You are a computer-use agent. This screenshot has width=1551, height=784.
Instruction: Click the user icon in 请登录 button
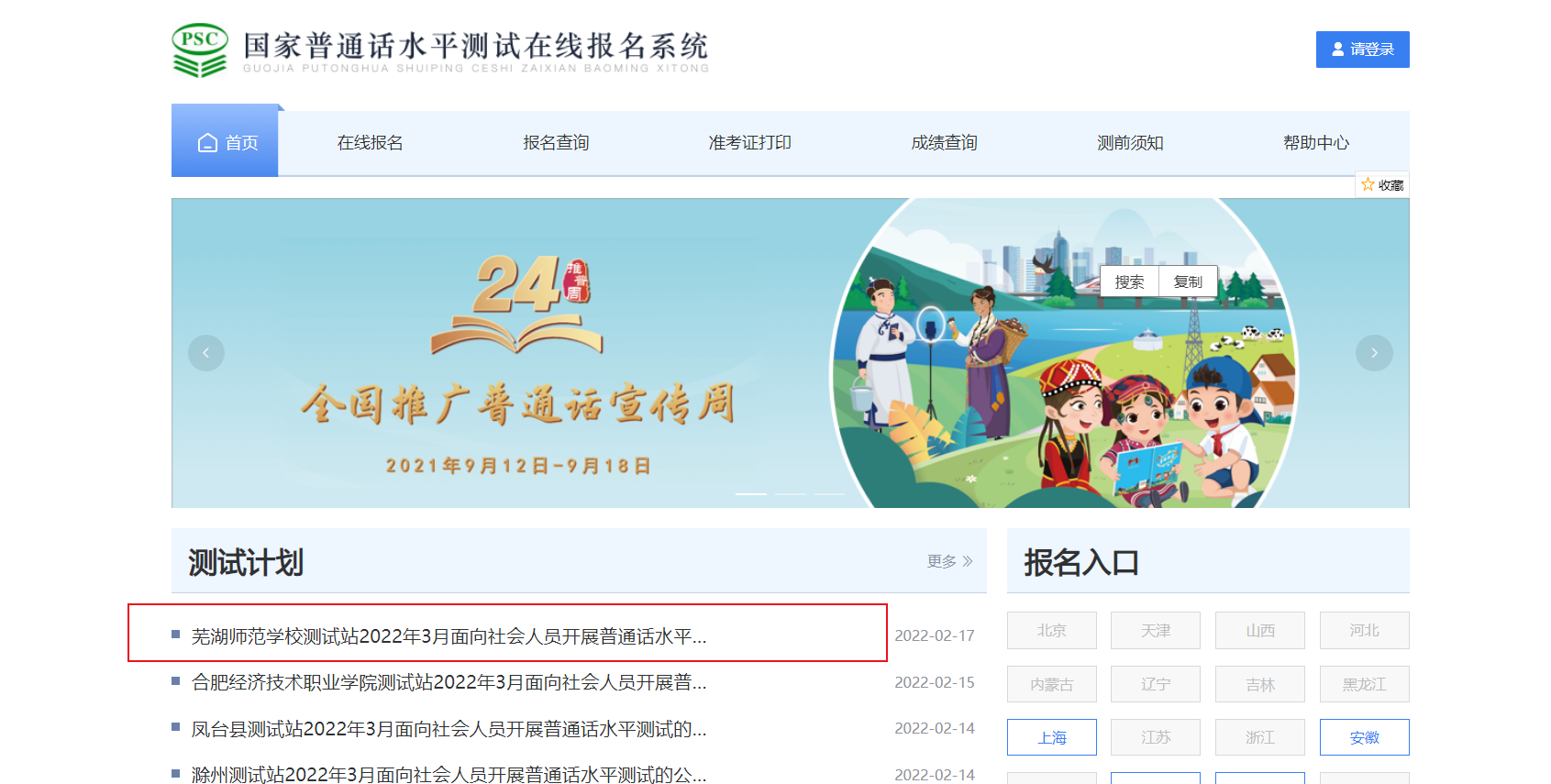(1338, 50)
